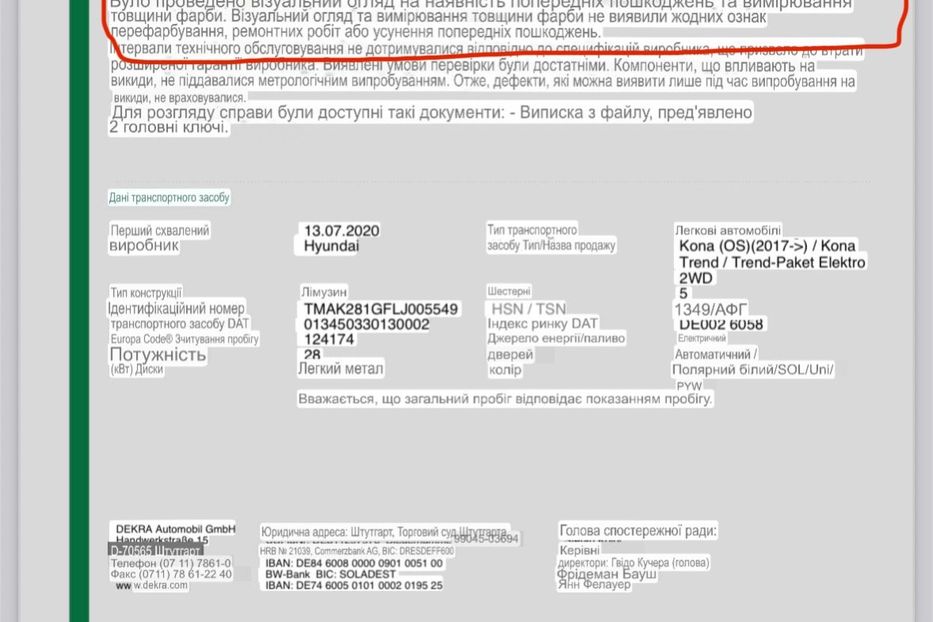Click the 'Полярний білий/SOL/Uni/' colour value
Screen dimensions: 933x622
click(x=753, y=370)
